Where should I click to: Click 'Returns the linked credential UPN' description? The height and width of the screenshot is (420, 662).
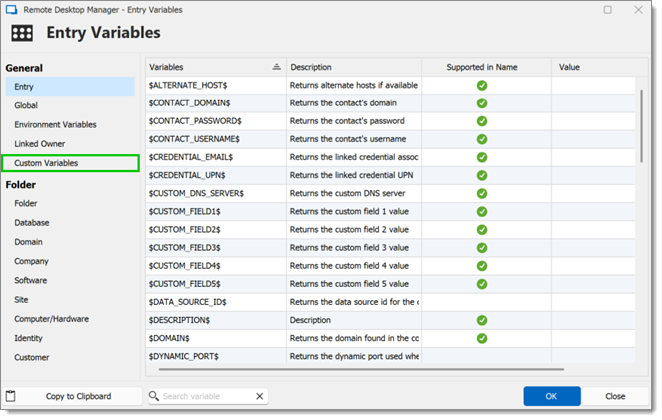pos(352,176)
